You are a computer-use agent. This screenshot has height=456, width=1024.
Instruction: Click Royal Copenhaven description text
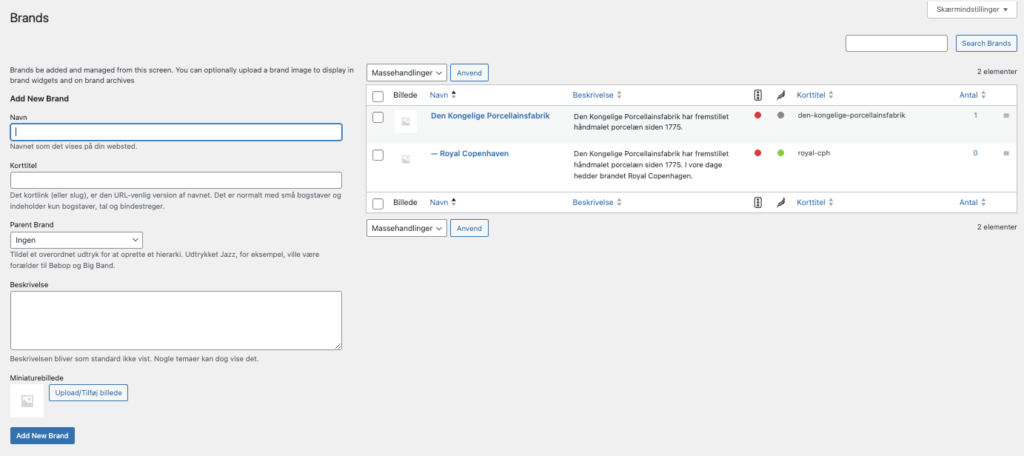[x=651, y=165]
